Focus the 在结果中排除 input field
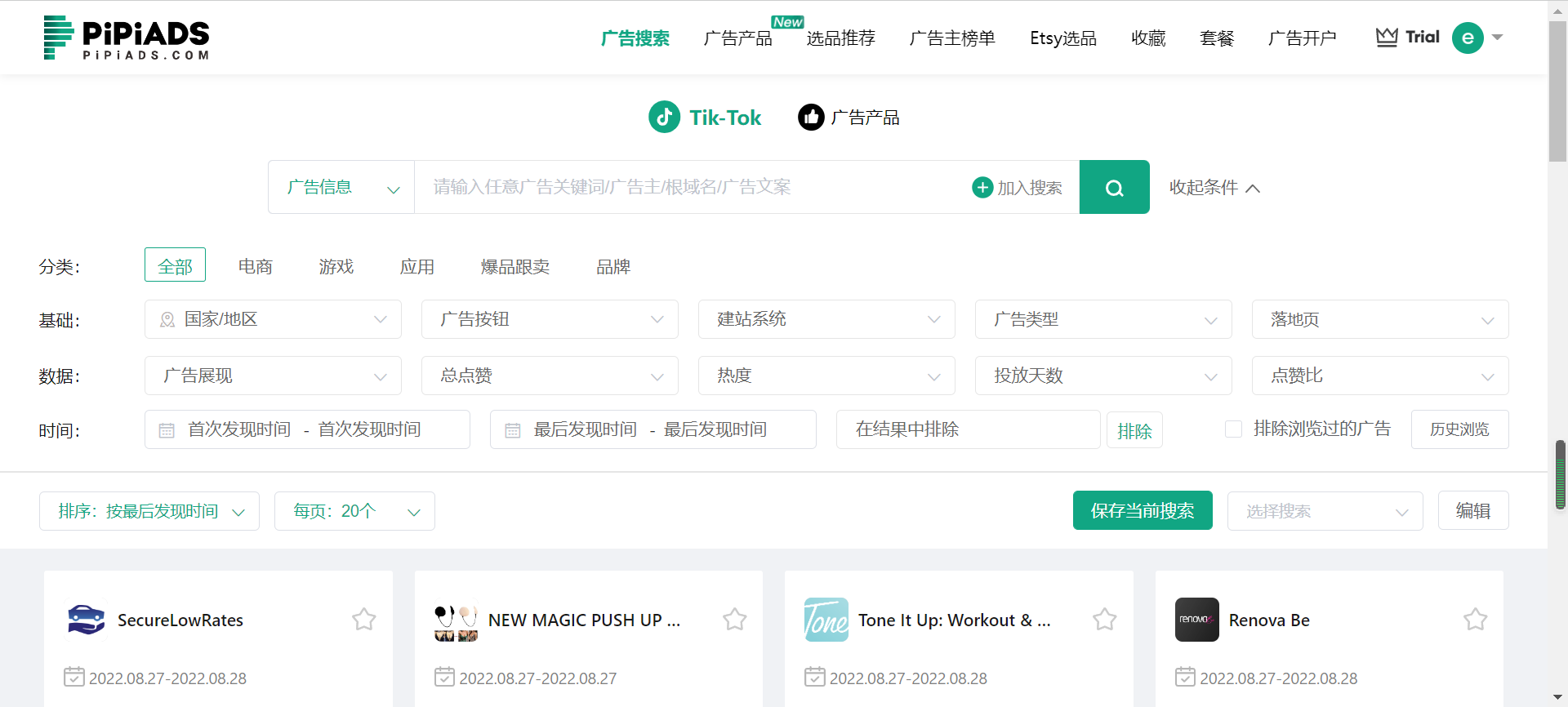 pyautogui.click(x=968, y=429)
